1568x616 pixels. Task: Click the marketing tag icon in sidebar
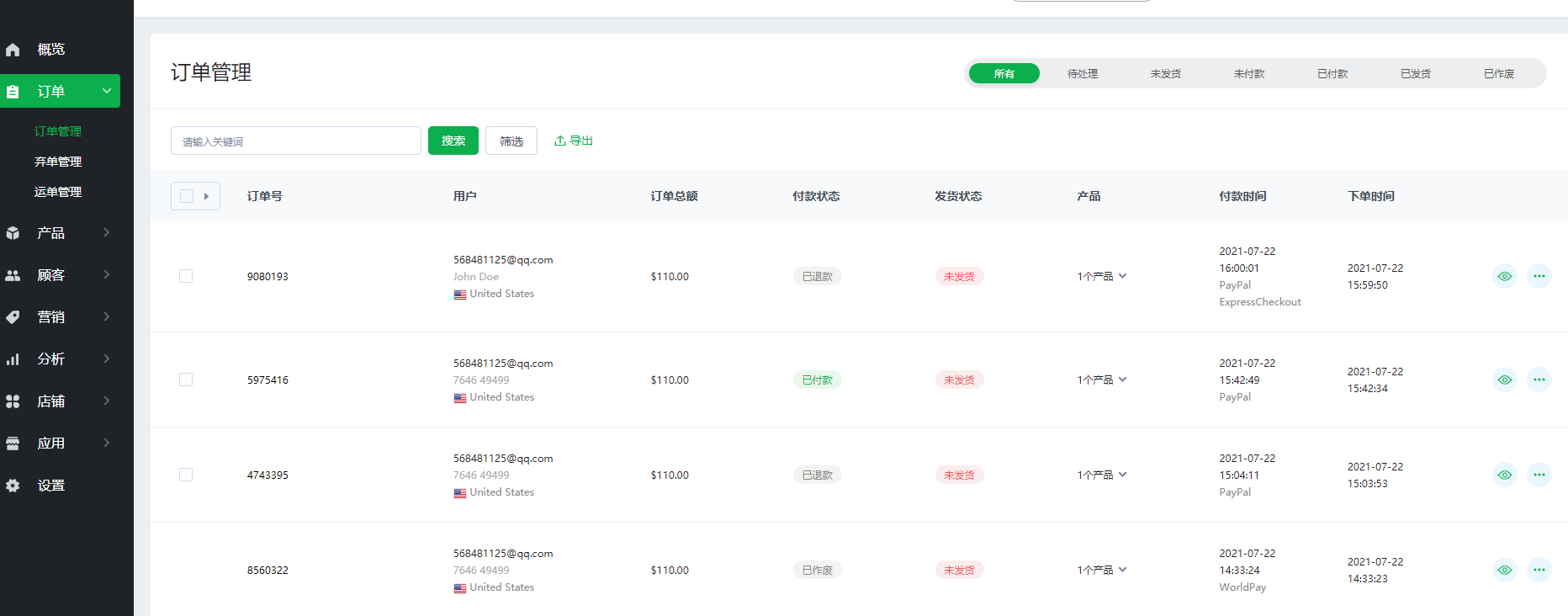click(13, 317)
